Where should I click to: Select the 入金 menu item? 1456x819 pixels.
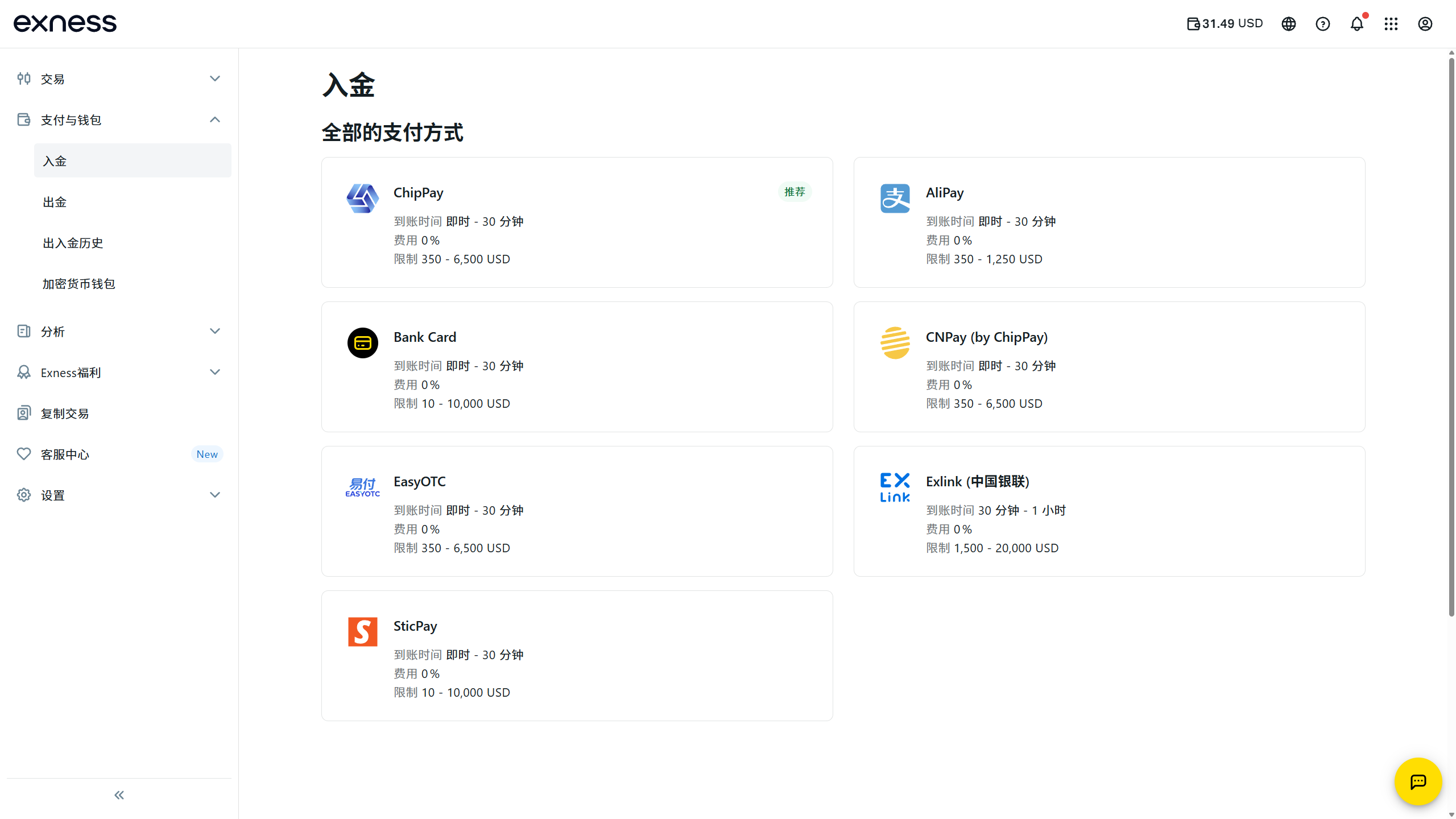tap(133, 160)
